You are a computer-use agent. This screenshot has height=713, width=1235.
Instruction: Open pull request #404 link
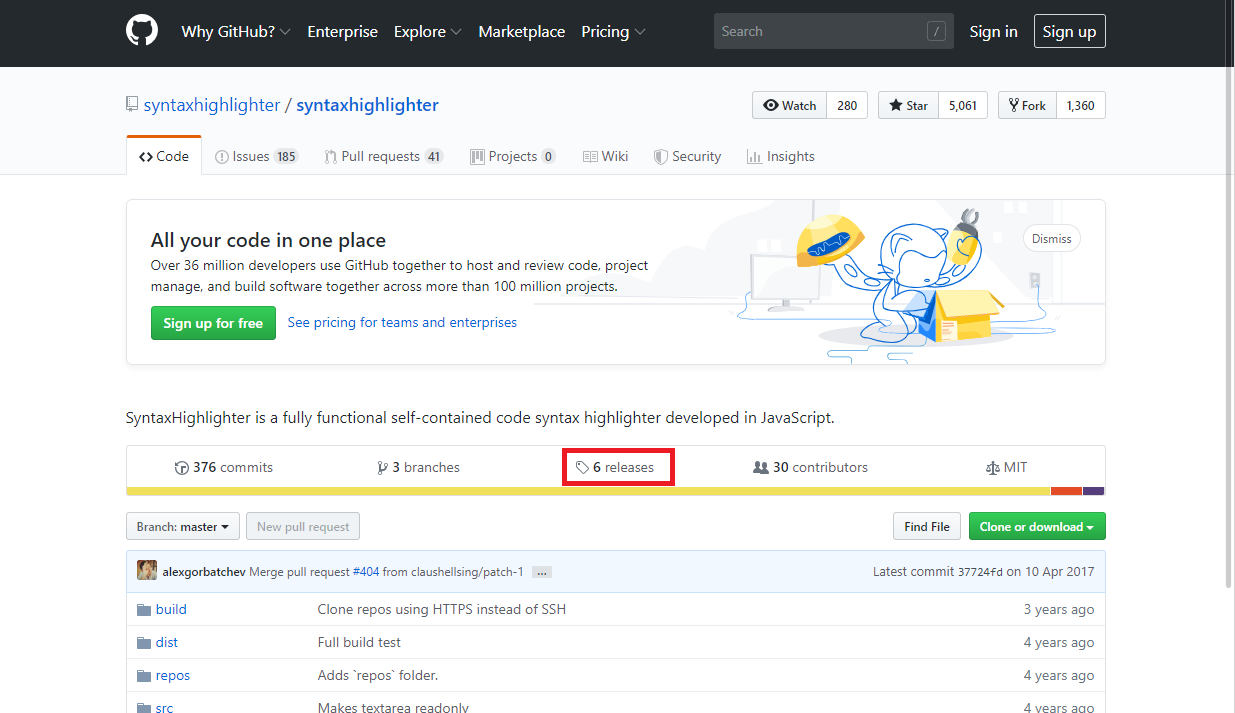pyautogui.click(x=365, y=572)
